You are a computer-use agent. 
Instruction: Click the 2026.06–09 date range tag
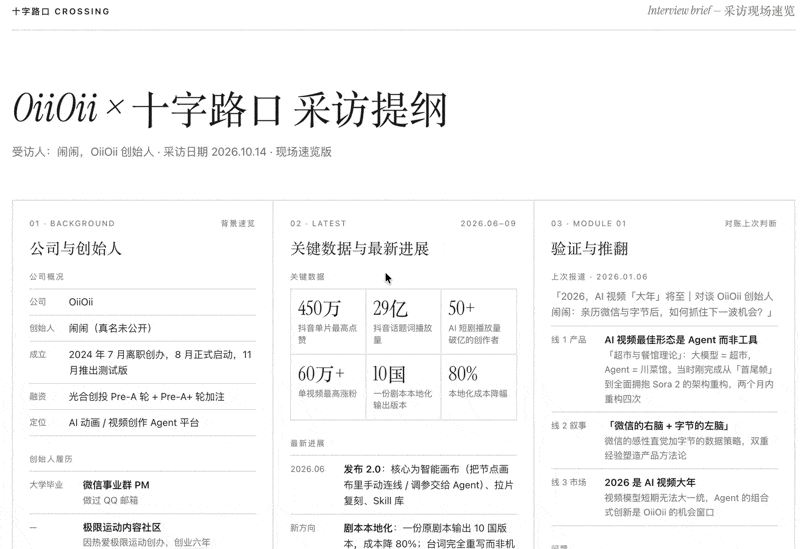point(488,223)
